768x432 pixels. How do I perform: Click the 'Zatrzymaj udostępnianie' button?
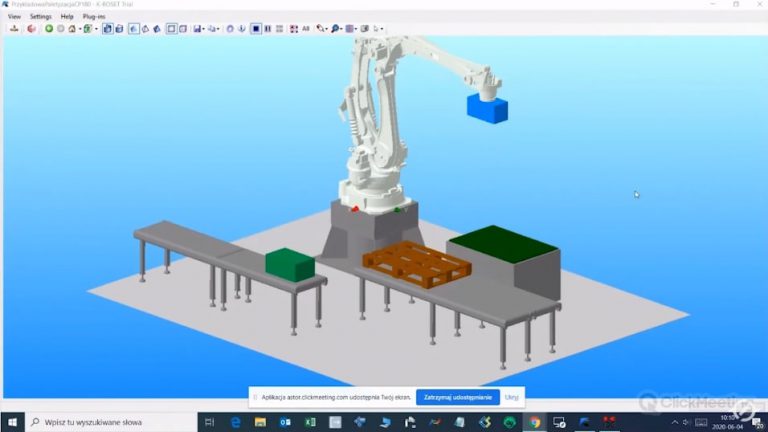point(457,397)
